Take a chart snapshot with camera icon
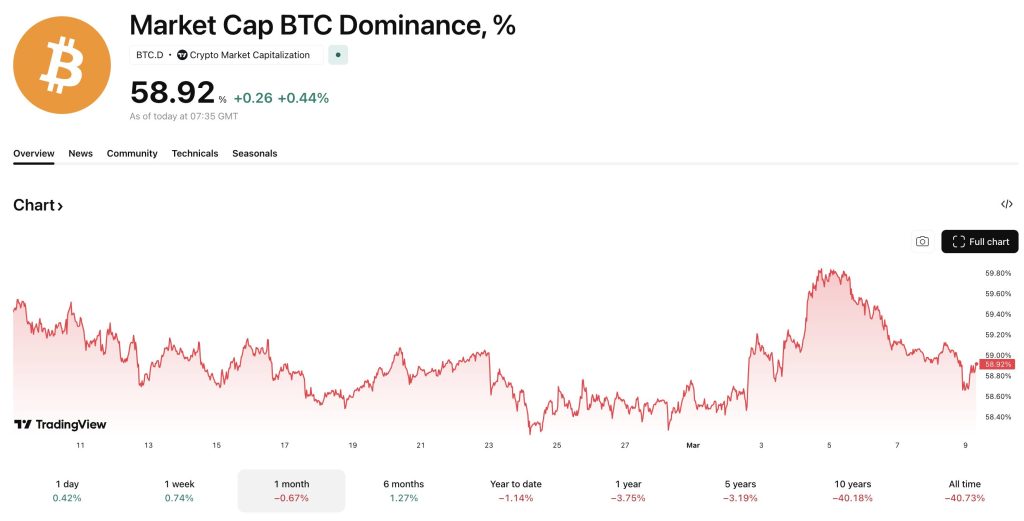The height and width of the screenshot is (521, 1024). [x=922, y=241]
